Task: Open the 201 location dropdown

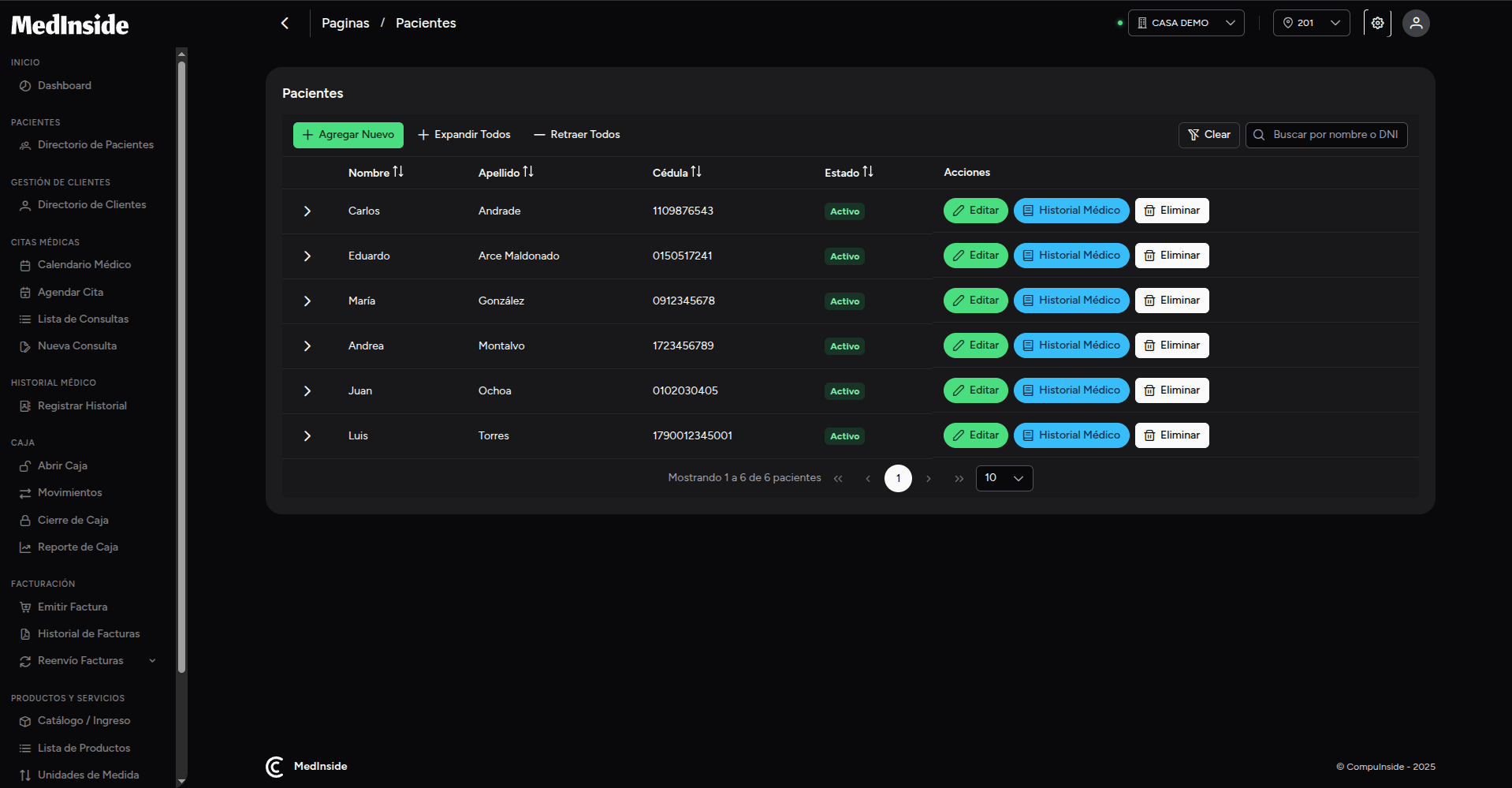Action: (1311, 23)
